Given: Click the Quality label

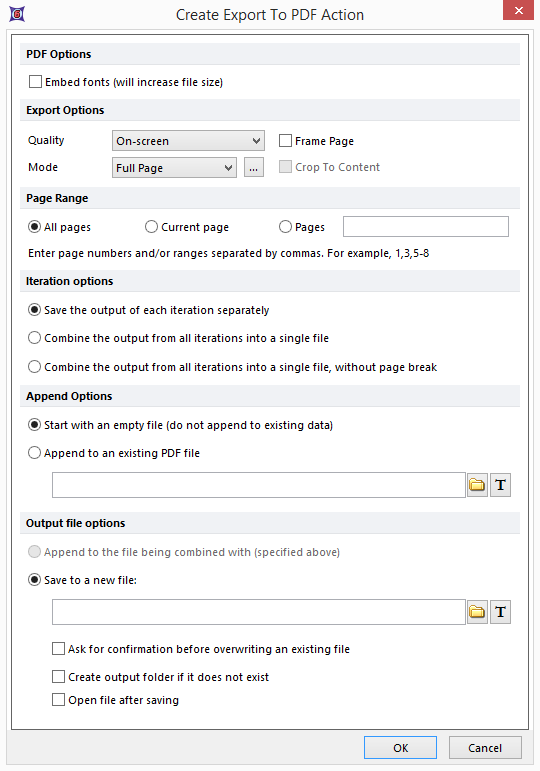Looking at the screenshot, I should pyautogui.click(x=46, y=140).
